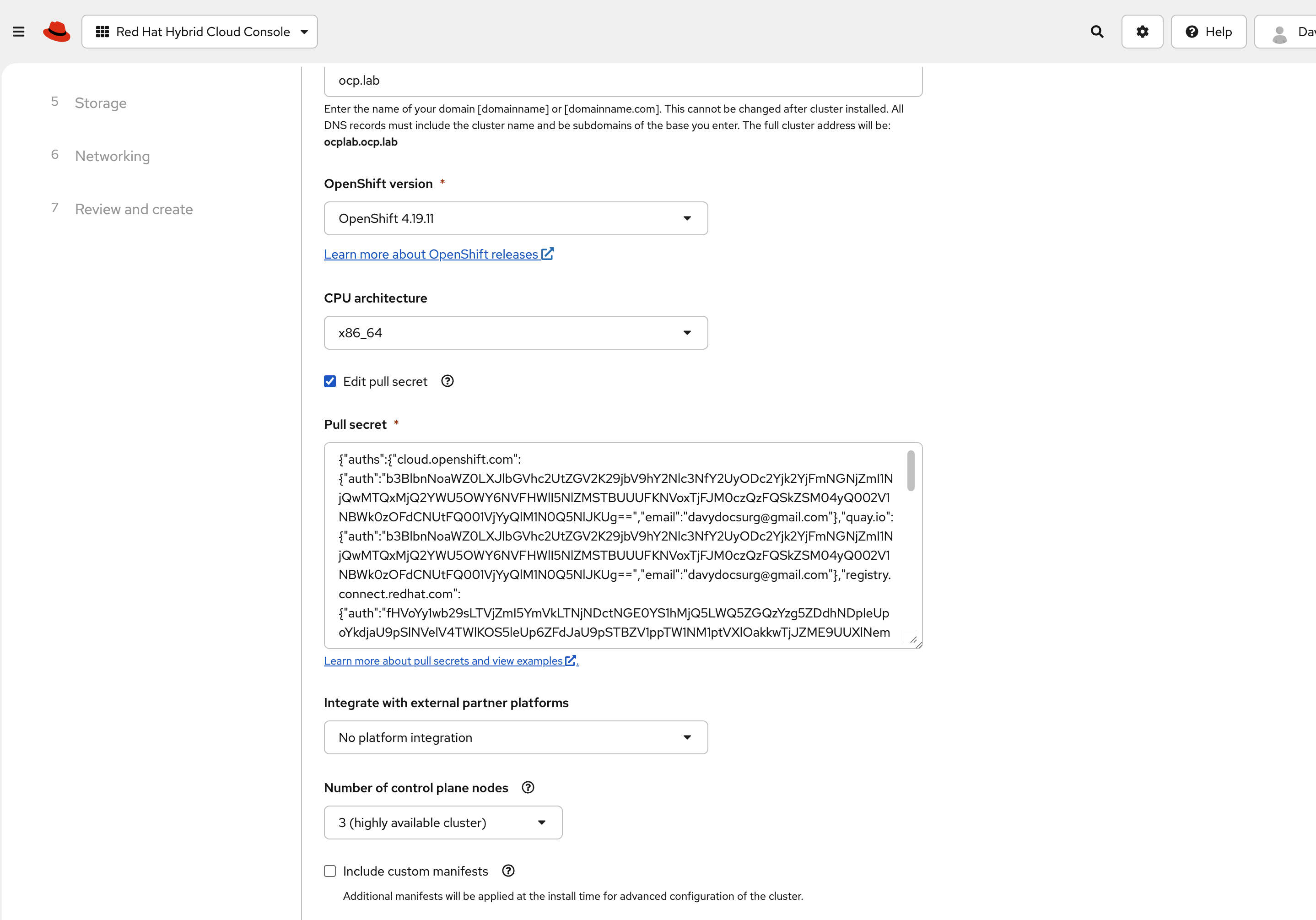The width and height of the screenshot is (1316, 920).
Task: Go to the Networking wizard step
Action: [x=113, y=156]
